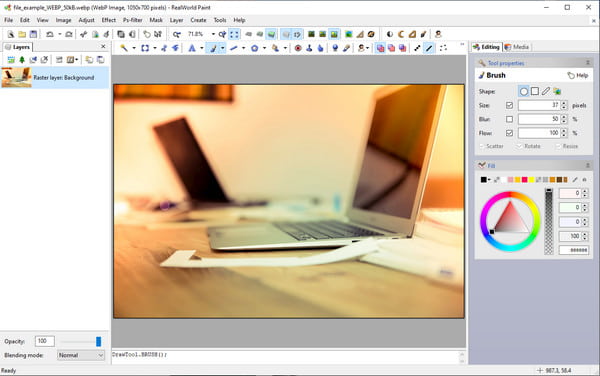Screen dimensions: 600x376
Task: Open the Blending mode Normal dropdown
Action: click(x=81, y=355)
